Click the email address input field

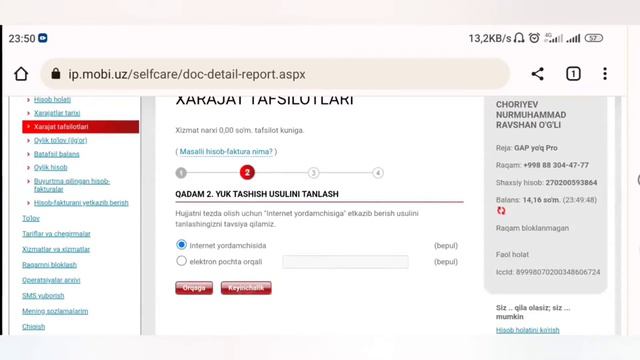345,262
